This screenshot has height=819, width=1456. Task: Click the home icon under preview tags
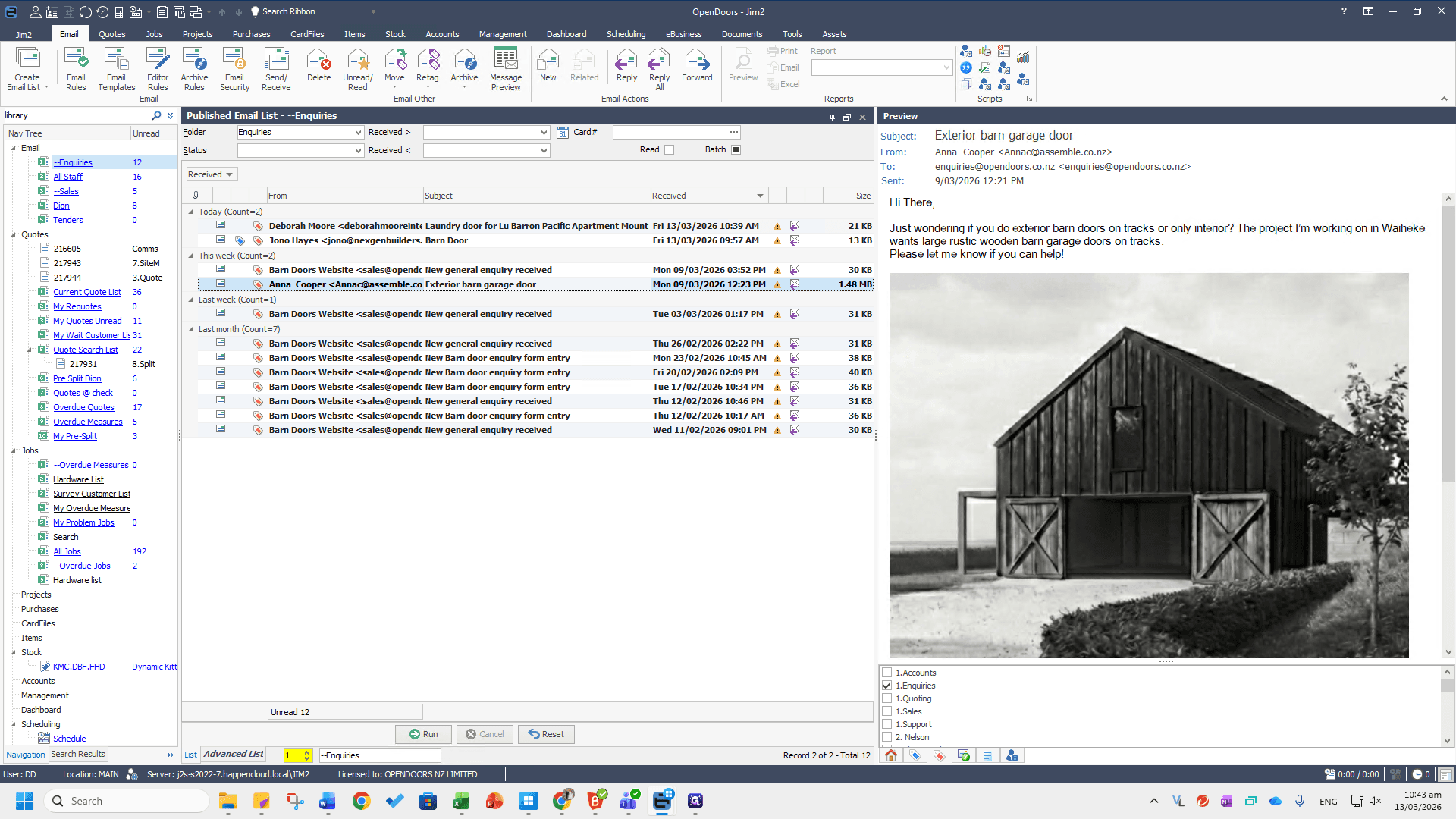coord(891,755)
